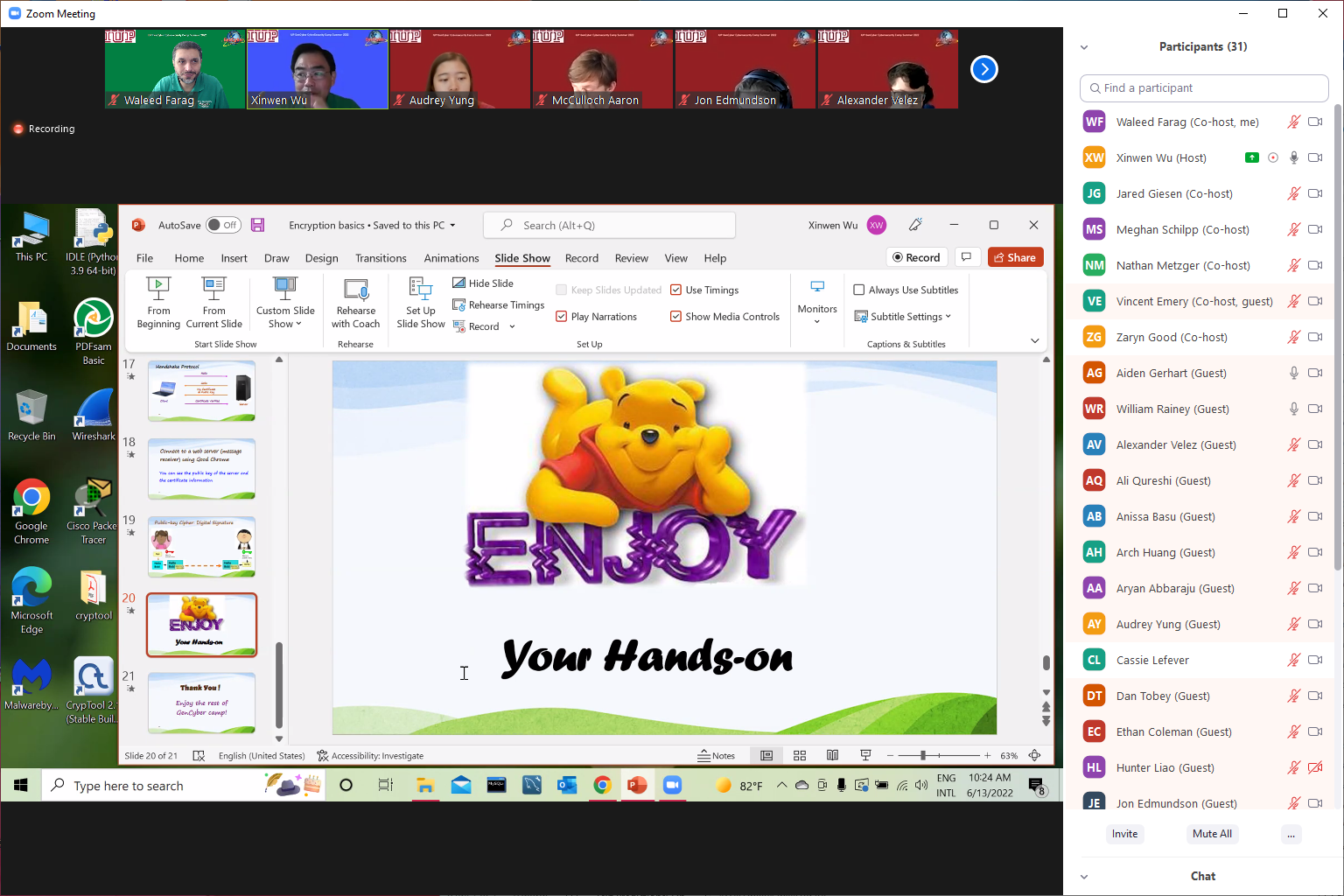The width and height of the screenshot is (1344, 896).
Task: Click the Share button in PowerPoint
Action: point(1016,257)
